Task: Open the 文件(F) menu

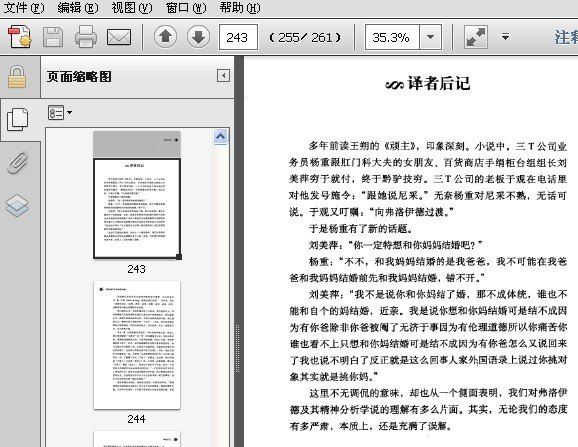Action: point(24,8)
